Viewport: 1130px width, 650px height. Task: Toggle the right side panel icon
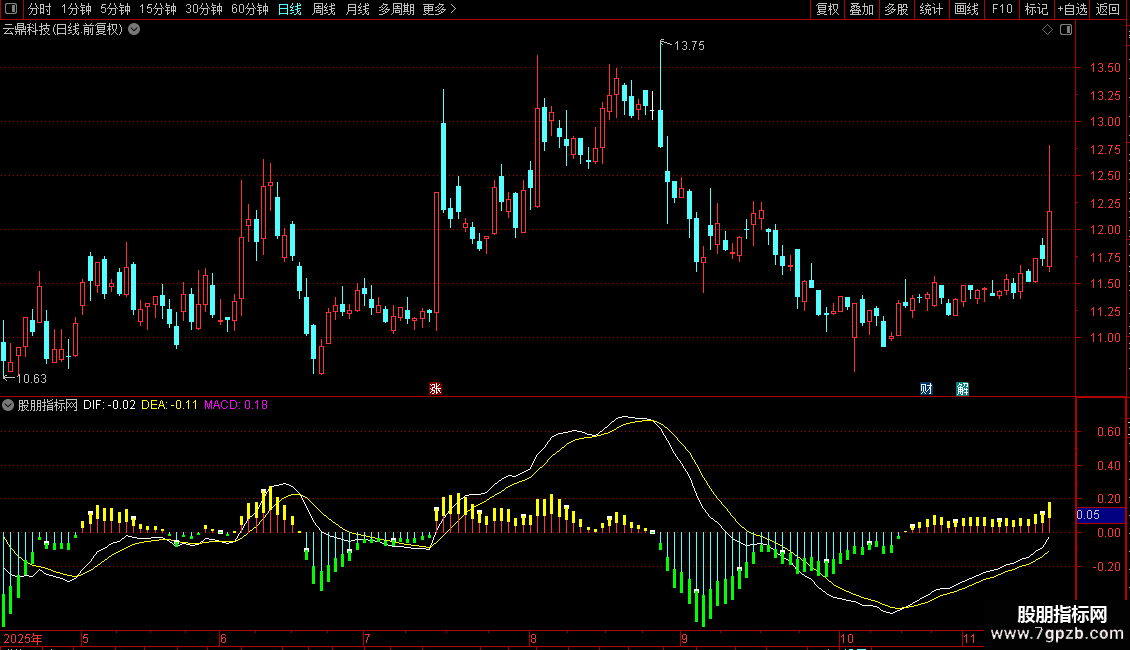click(1066, 30)
